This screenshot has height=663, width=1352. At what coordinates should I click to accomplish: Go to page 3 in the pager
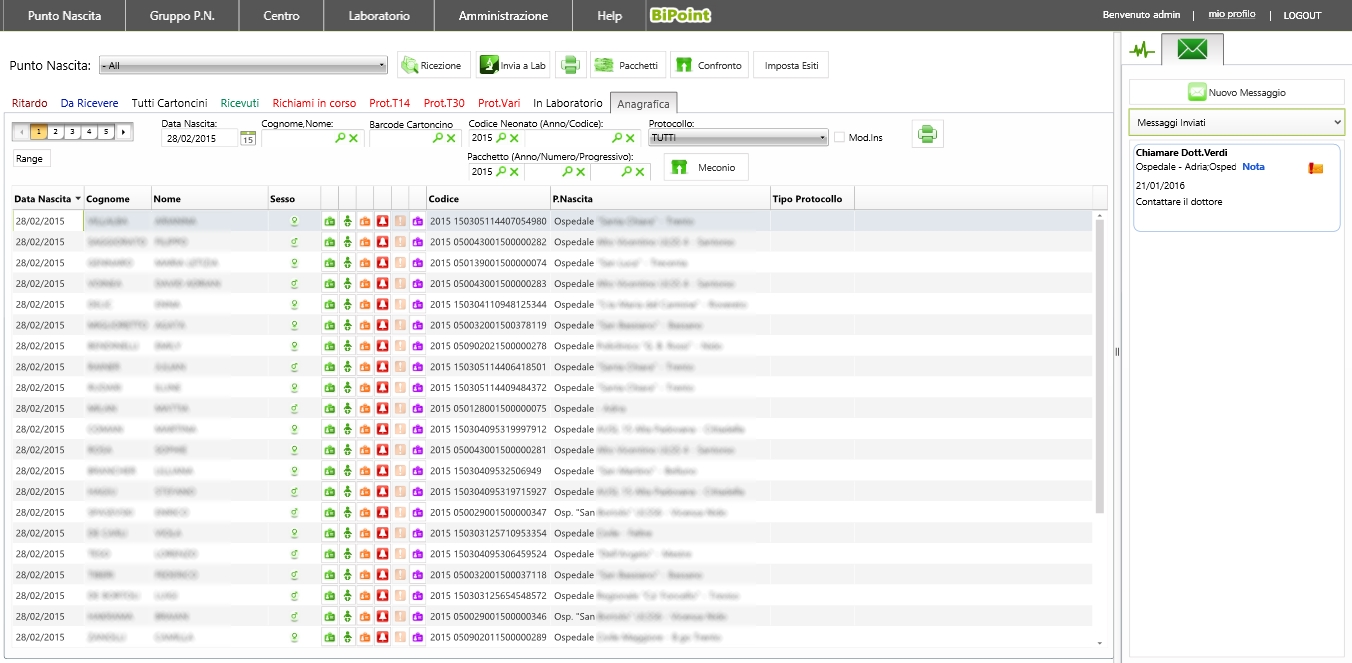(x=72, y=131)
